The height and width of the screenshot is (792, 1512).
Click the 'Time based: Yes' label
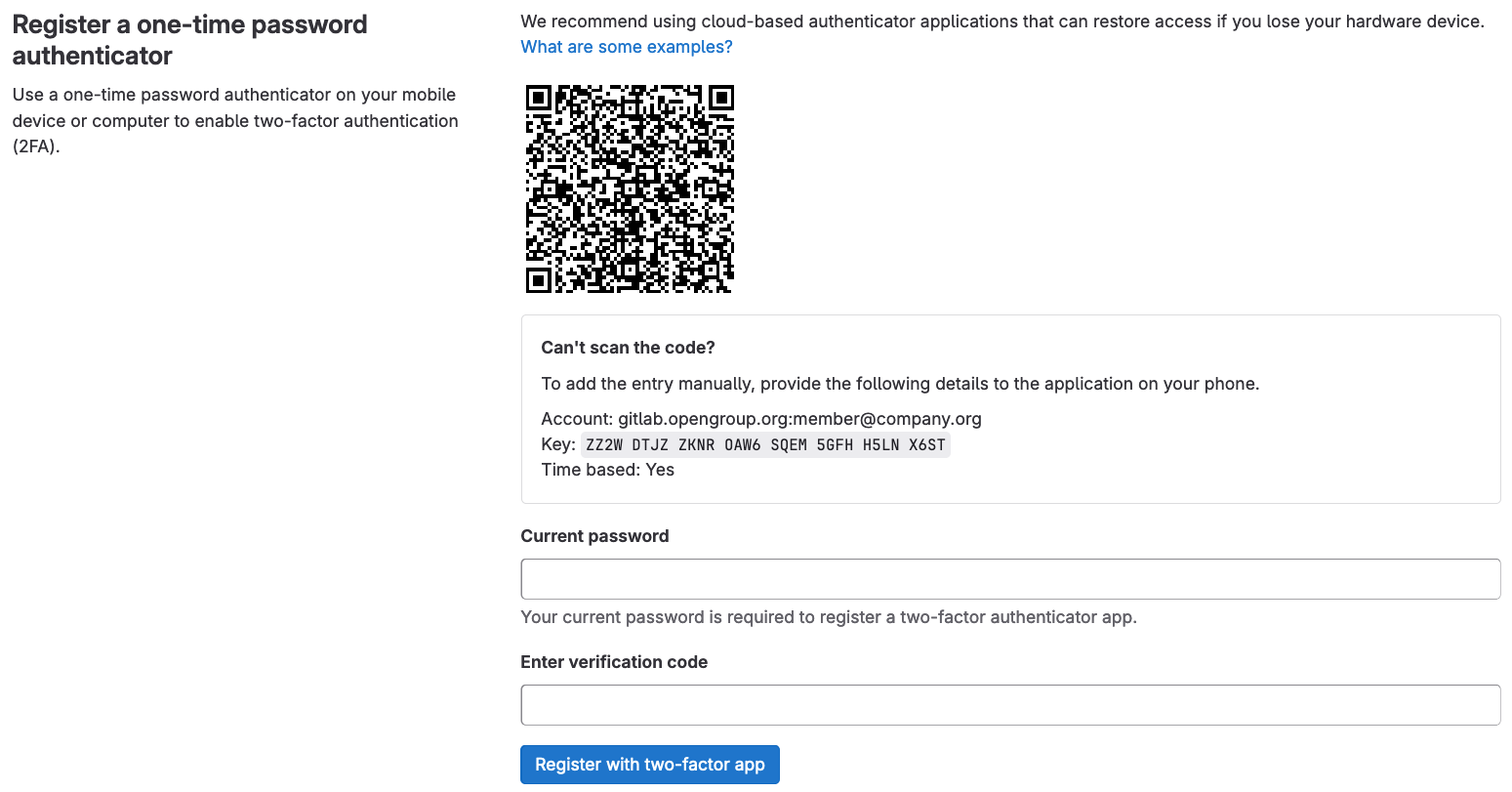607,469
